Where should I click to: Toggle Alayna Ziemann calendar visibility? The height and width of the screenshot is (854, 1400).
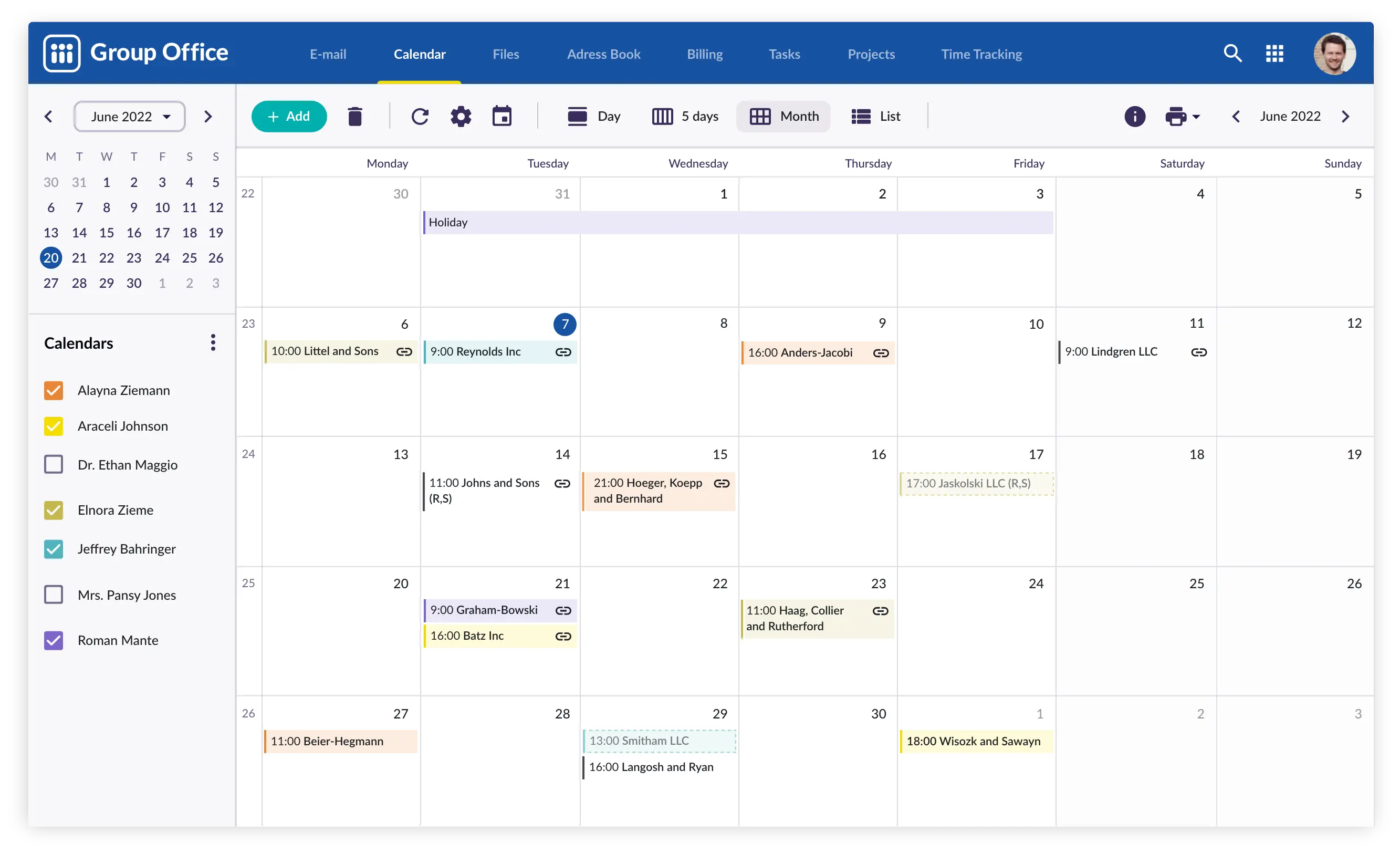[x=53, y=390]
